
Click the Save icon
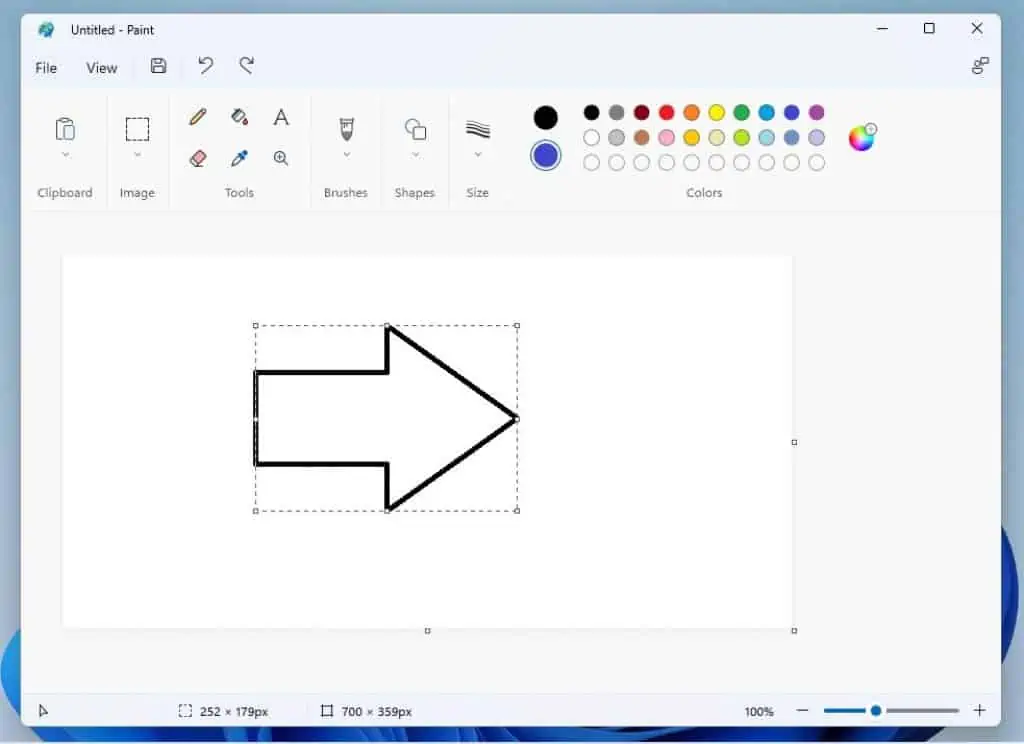(x=158, y=66)
